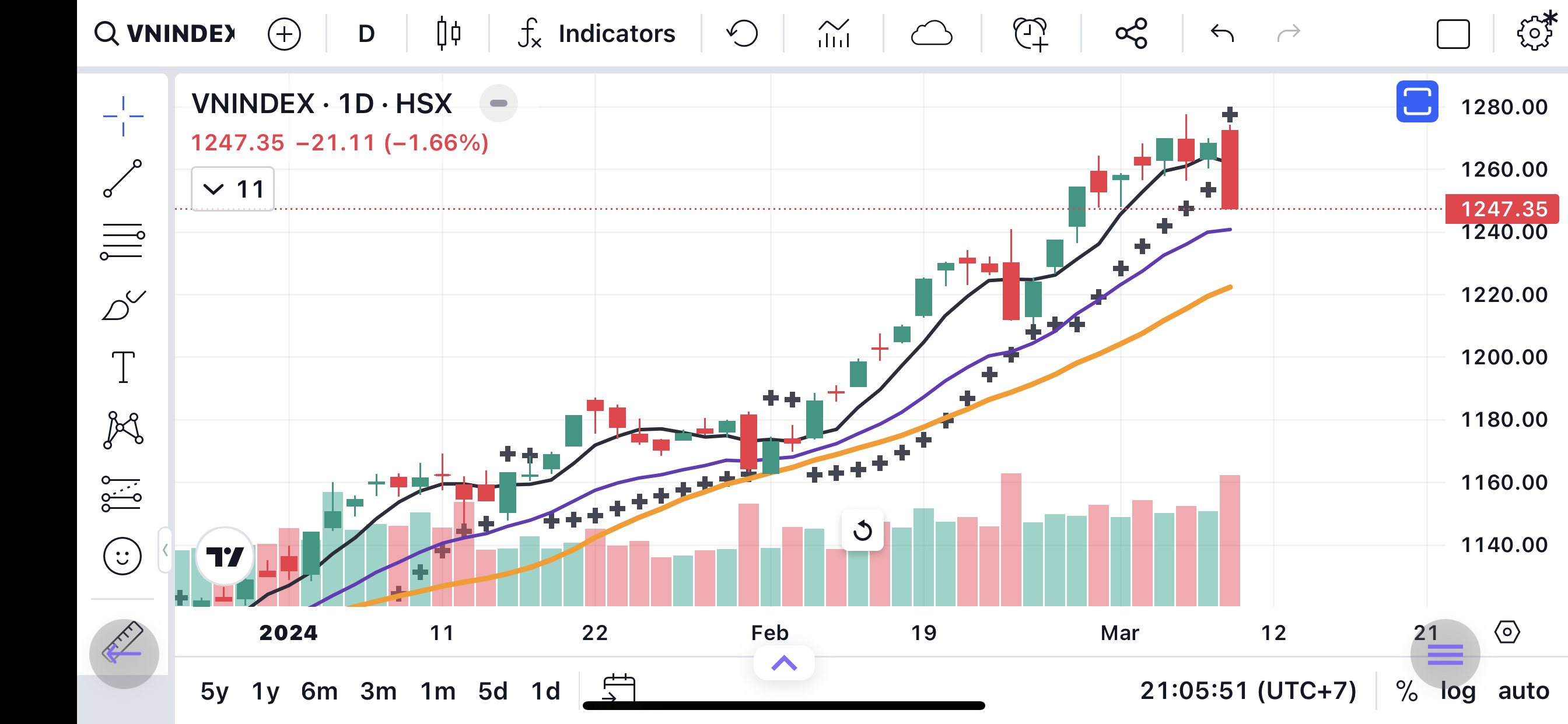
Task: Set range to 1y
Action: click(265, 691)
